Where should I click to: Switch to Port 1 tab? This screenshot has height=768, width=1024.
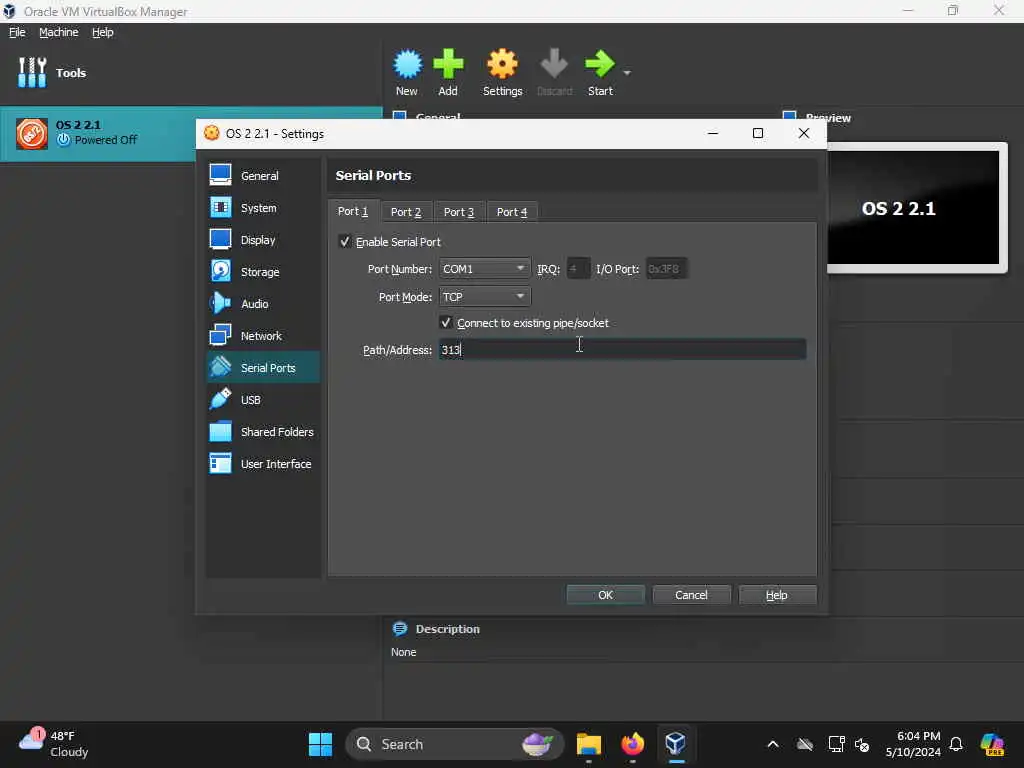[353, 211]
